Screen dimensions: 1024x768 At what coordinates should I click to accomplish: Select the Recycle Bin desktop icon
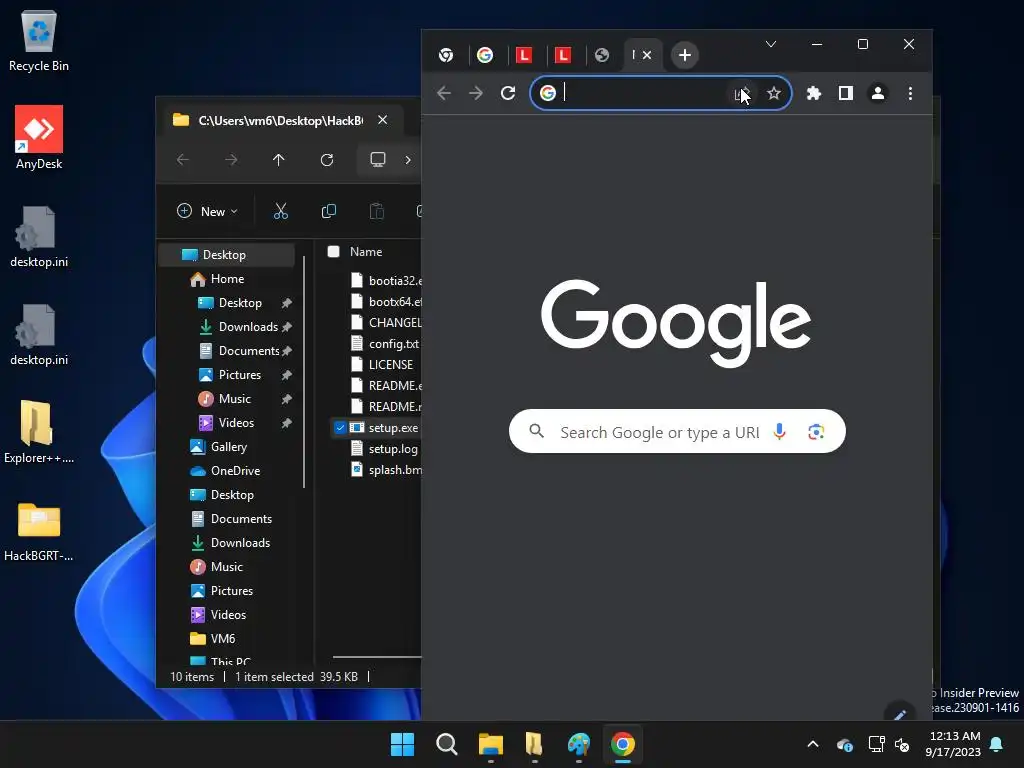point(39,39)
